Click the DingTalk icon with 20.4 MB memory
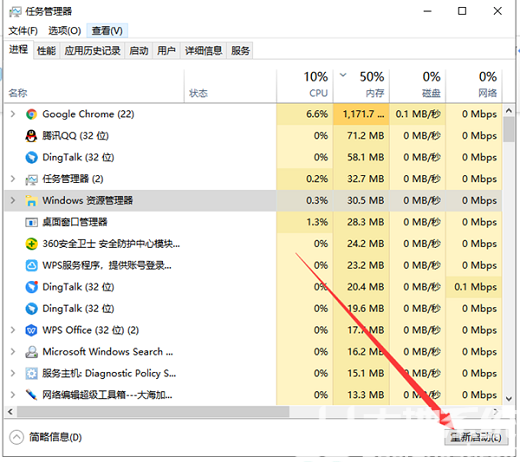 tap(31, 287)
